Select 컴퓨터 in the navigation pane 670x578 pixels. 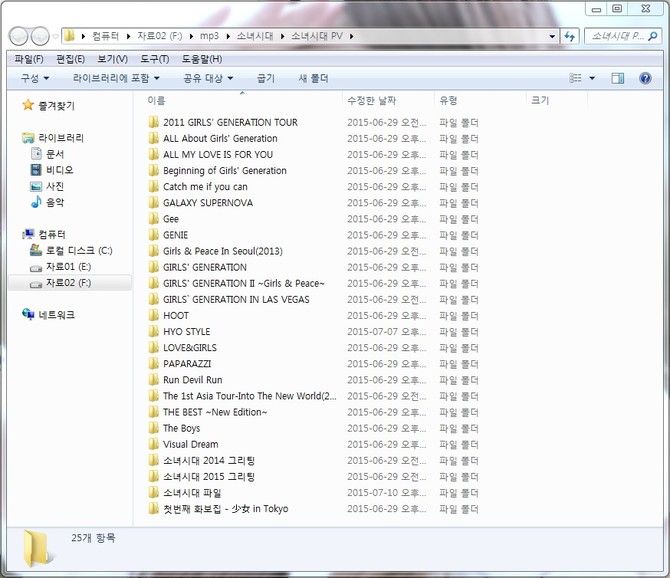coord(52,234)
